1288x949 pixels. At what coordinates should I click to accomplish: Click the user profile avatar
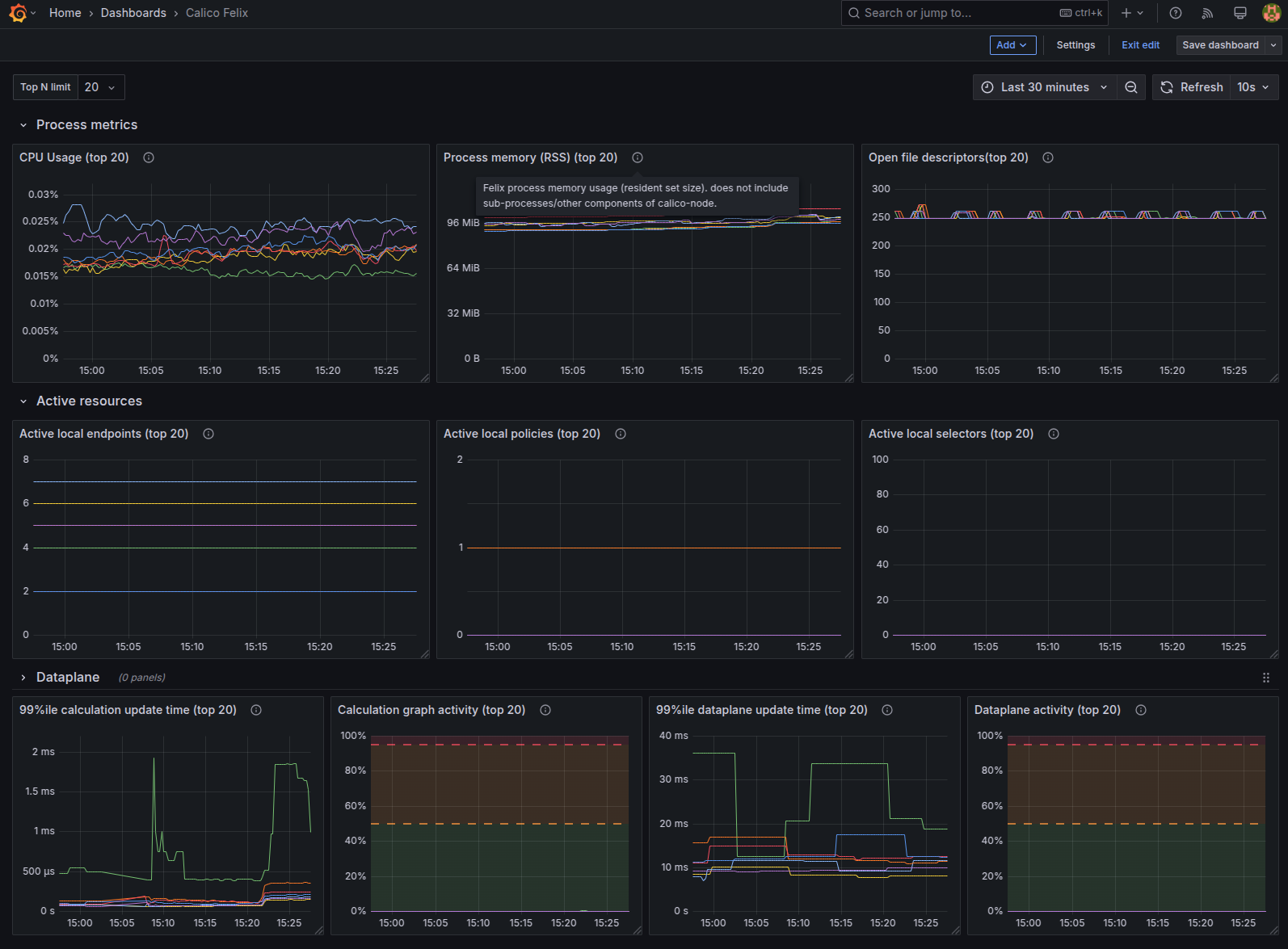click(x=1271, y=13)
